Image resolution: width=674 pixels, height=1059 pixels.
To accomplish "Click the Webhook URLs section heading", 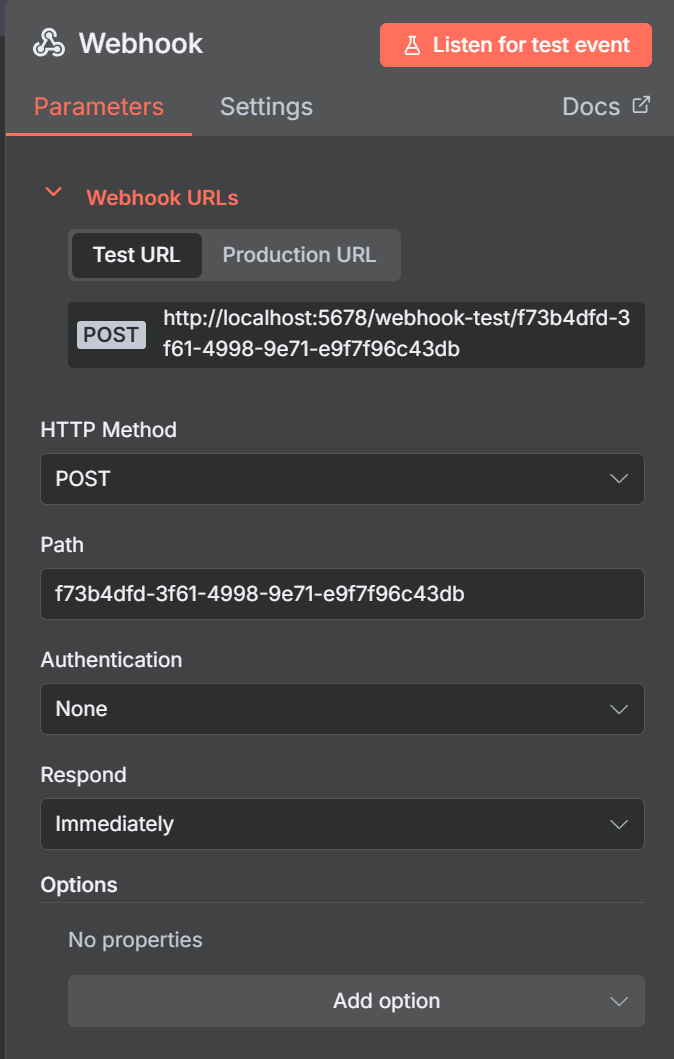I will (162, 198).
